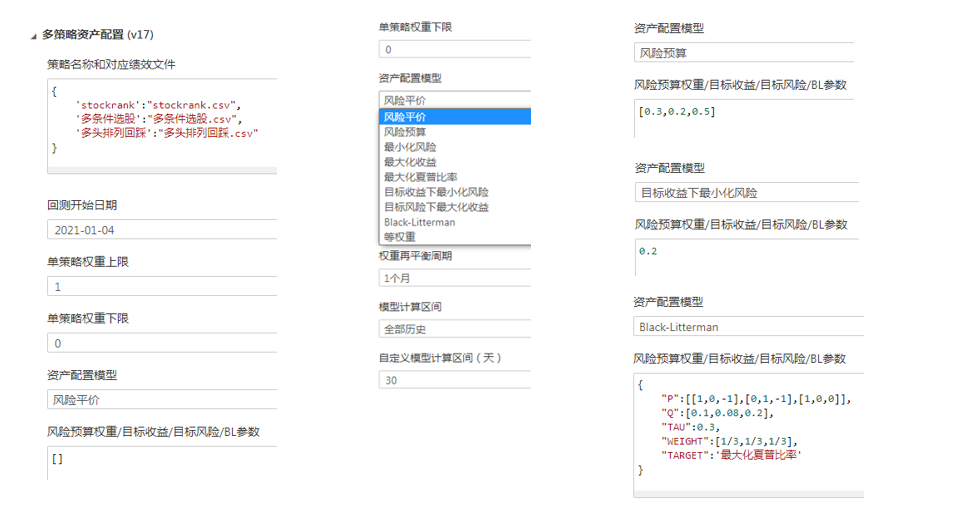
Task: Click the "P" matrix line in JSON
Action: 756,399
